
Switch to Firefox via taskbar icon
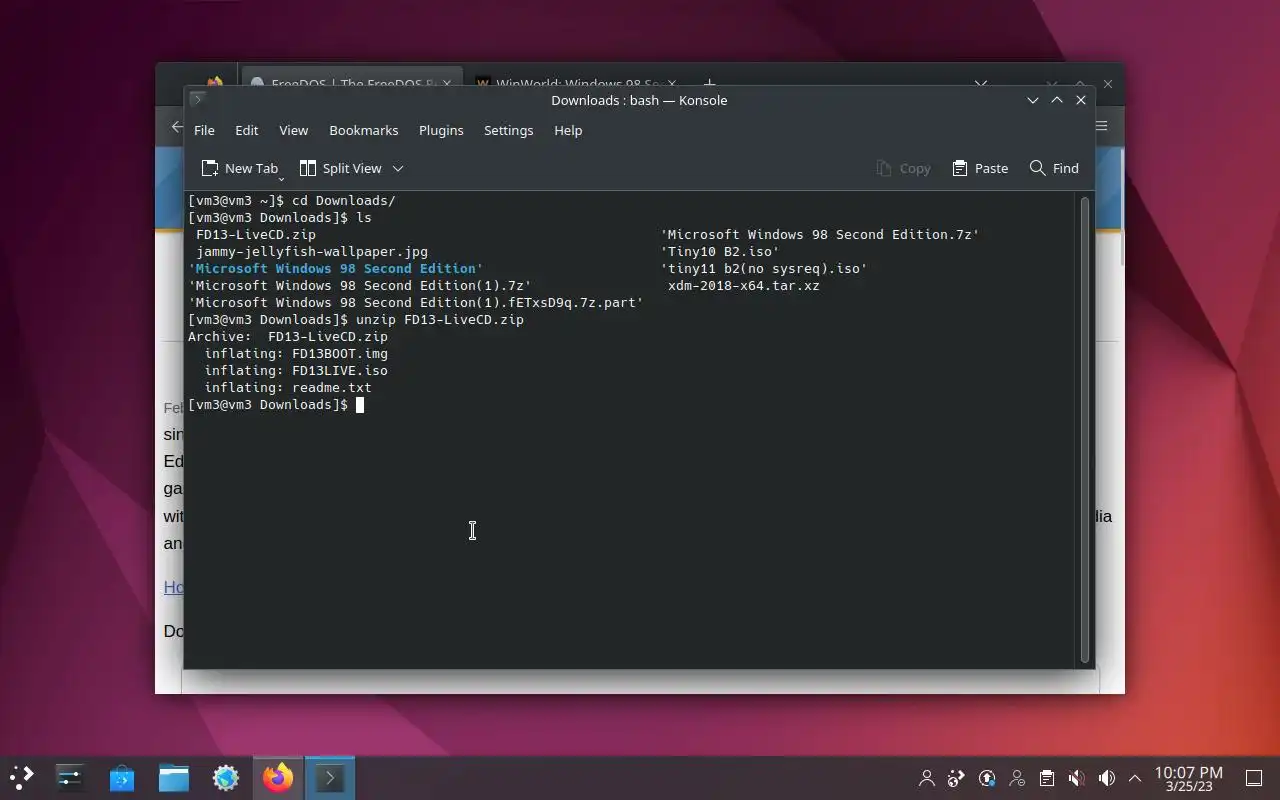[278, 777]
